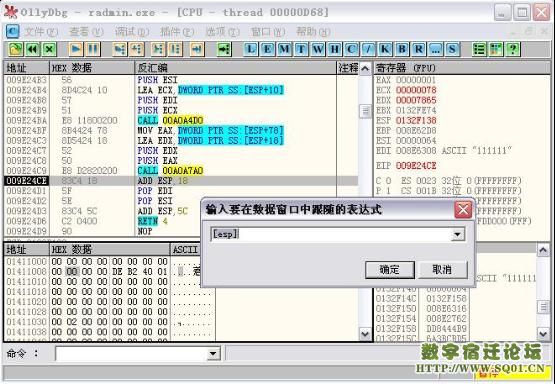Open Handles window with H button
555x384 pixels.
[x=334, y=49]
